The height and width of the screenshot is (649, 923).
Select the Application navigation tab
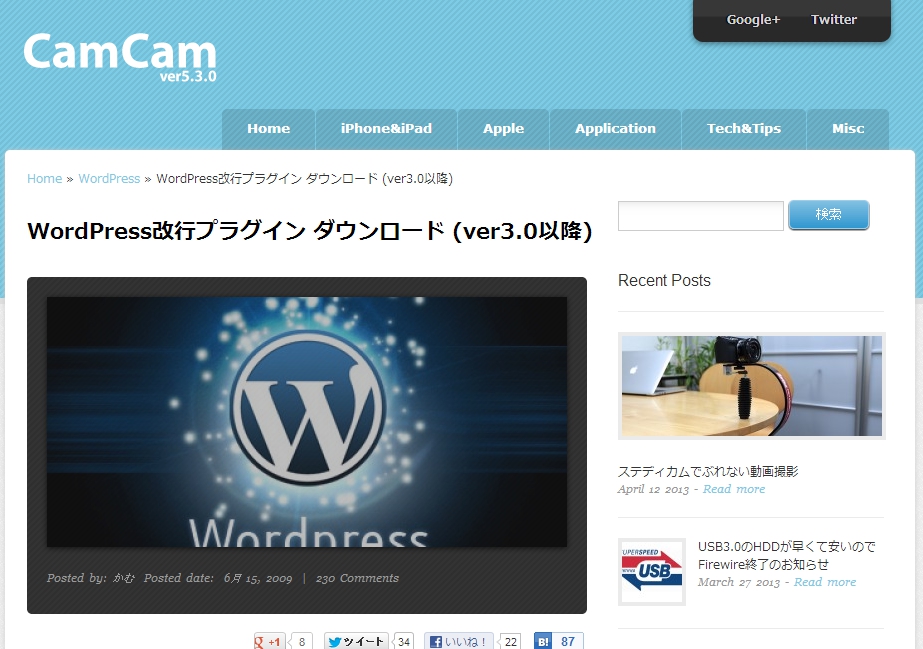click(615, 129)
